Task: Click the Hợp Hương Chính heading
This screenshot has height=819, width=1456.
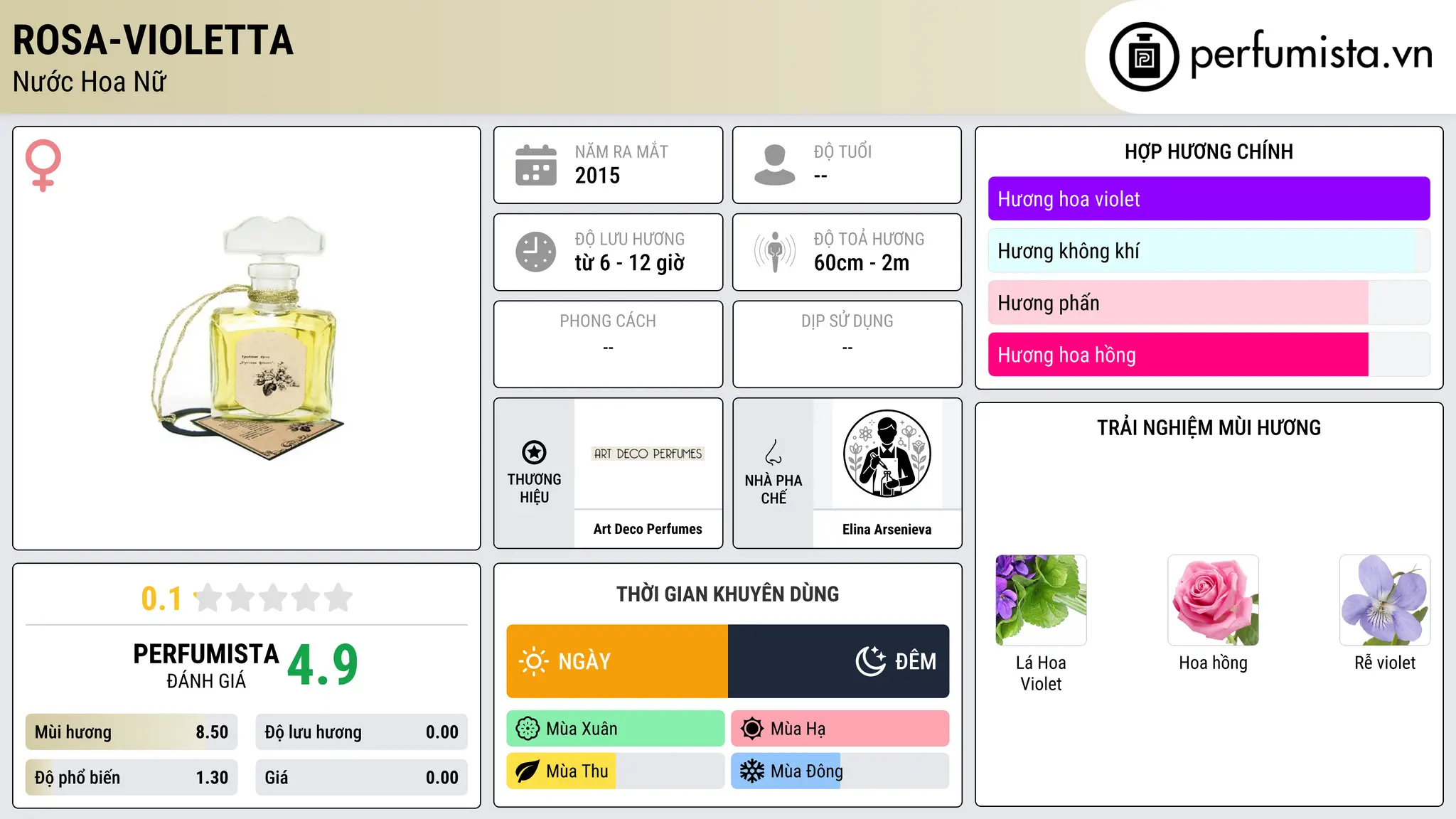Action: pyautogui.click(x=1209, y=151)
